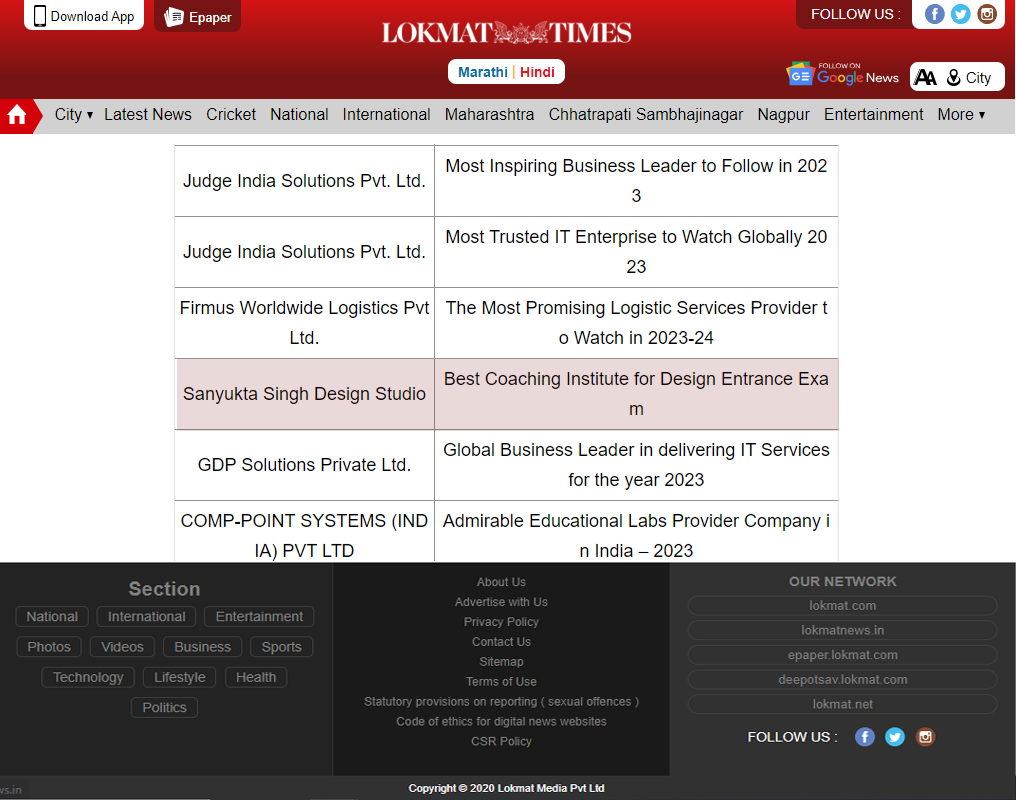Image resolution: width=1016 pixels, height=800 pixels.
Task: Click the footer Instagram icon
Action: tap(925, 737)
